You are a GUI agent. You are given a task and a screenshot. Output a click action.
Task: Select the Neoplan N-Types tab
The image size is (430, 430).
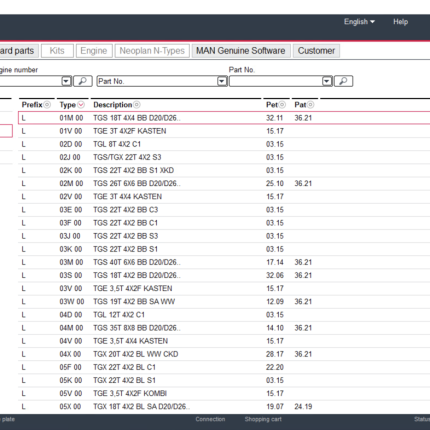(x=152, y=51)
